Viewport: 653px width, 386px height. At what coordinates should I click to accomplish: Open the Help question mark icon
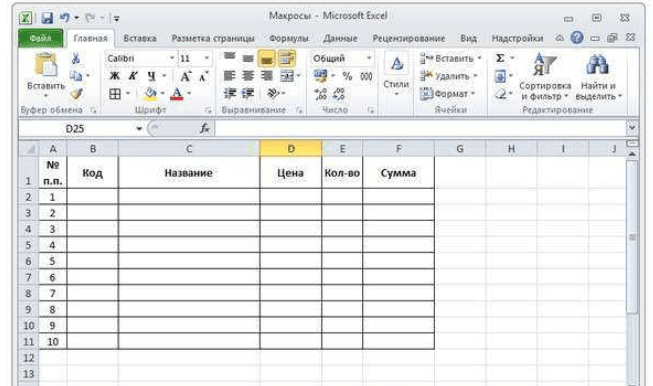[577, 38]
